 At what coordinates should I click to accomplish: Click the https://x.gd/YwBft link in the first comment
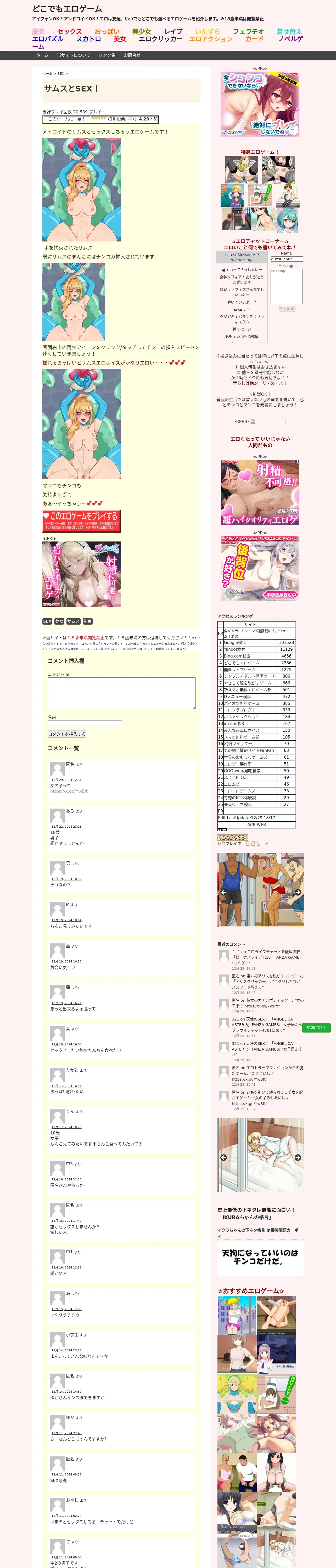tap(69, 791)
